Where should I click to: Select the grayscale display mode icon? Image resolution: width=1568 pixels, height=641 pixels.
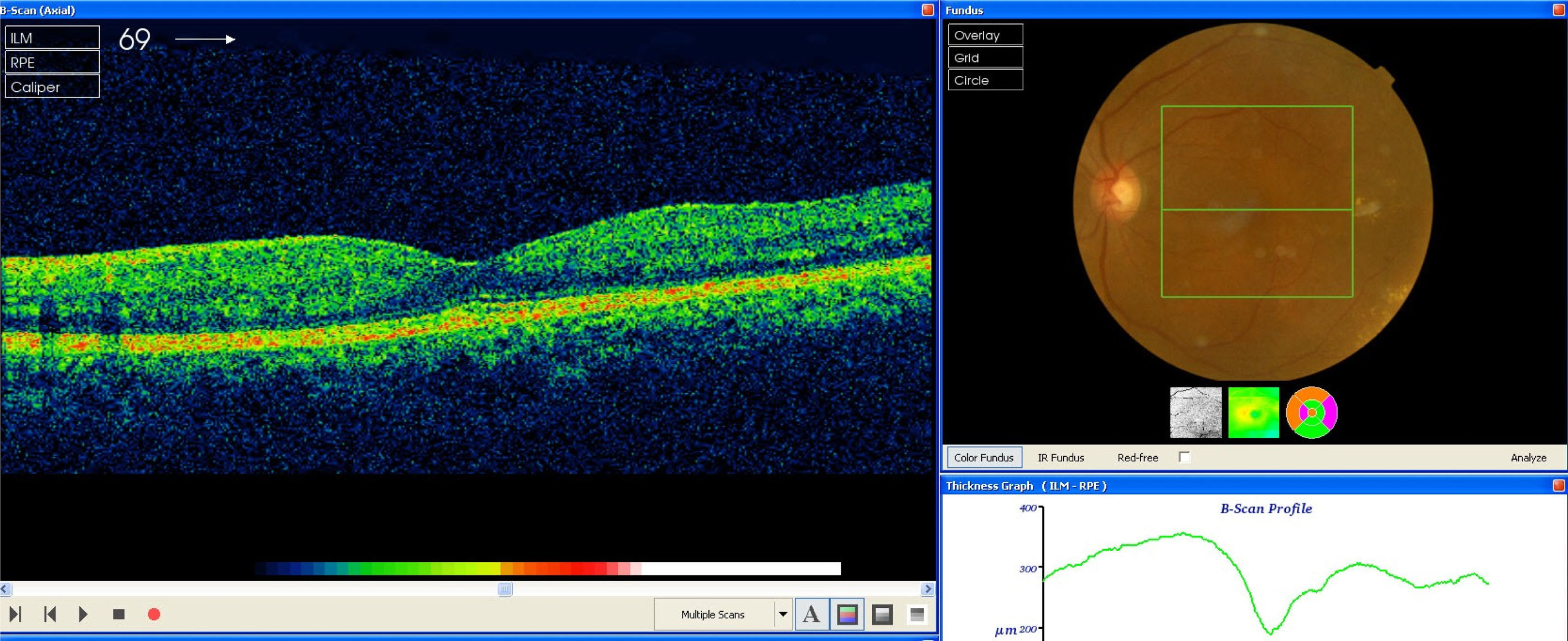(x=882, y=614)
